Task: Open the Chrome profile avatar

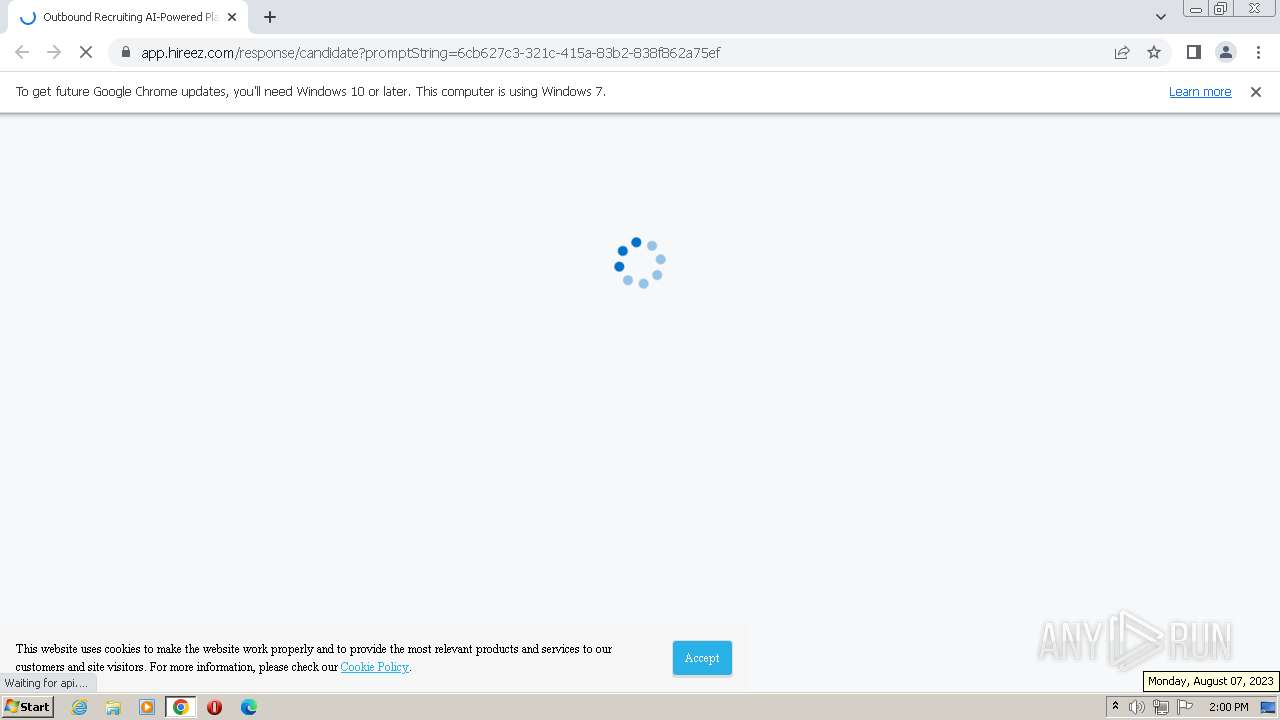Action: 1225,52
